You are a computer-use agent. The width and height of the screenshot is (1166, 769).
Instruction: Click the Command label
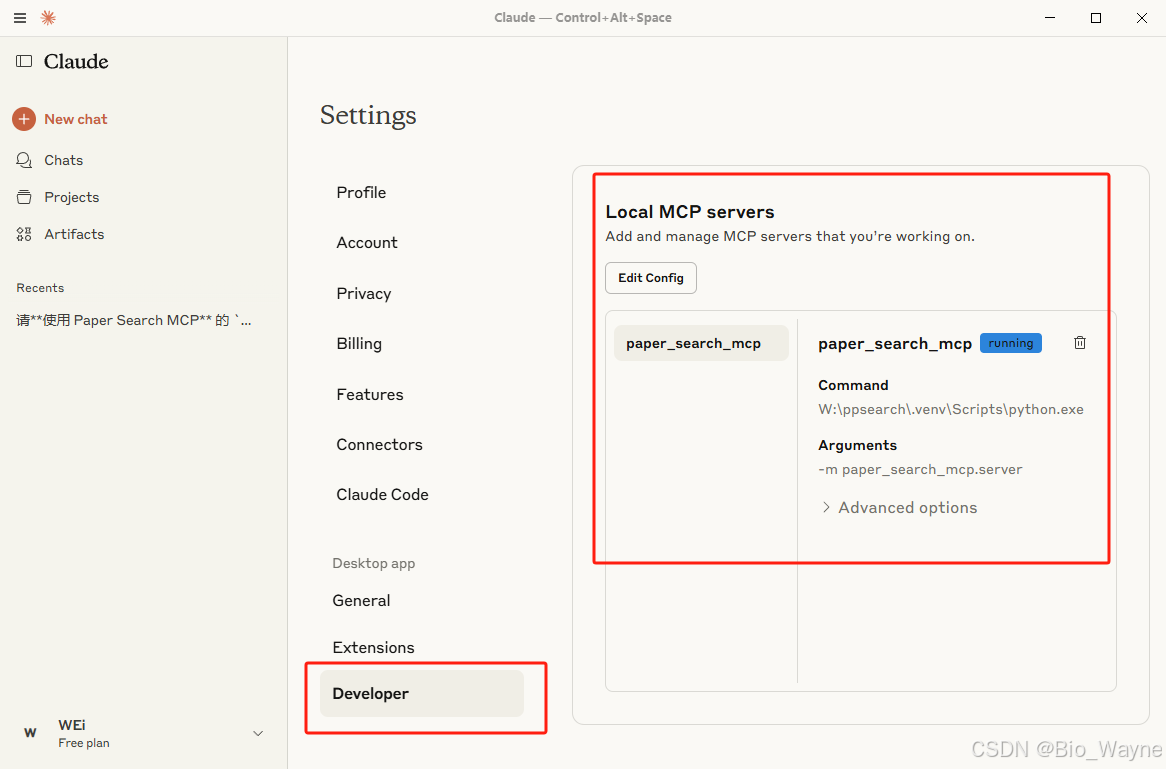point(853,385)
